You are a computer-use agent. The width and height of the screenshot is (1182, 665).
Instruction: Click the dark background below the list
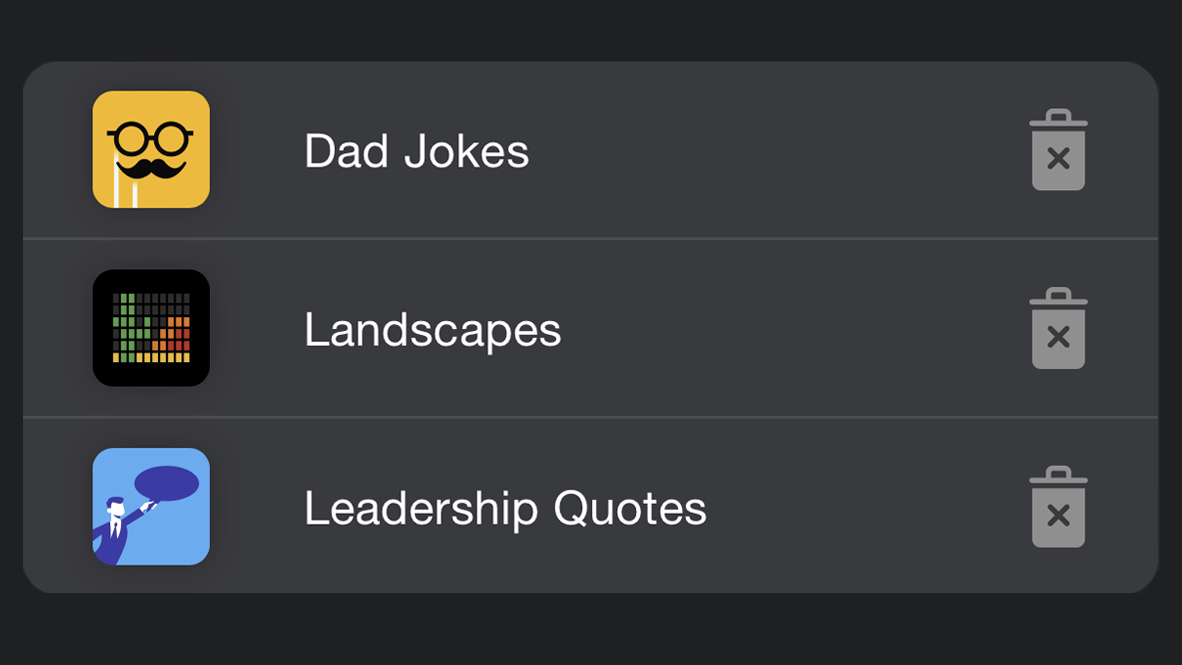(x=590, y=630)
